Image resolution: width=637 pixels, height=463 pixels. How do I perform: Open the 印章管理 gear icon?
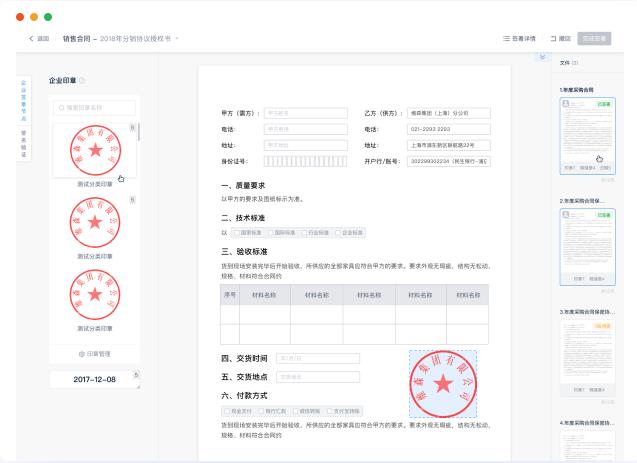point(82,354)
